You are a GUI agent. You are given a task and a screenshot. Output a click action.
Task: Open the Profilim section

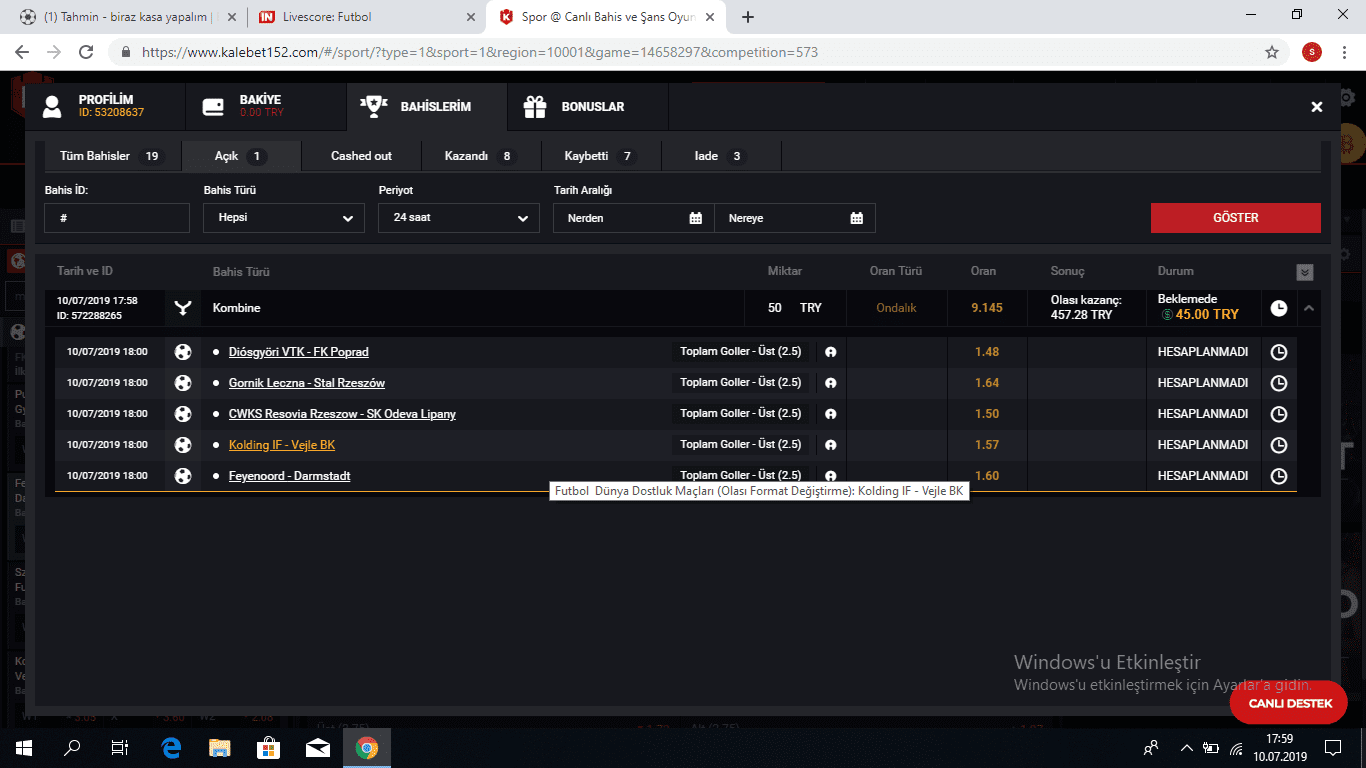click(105, 106)
